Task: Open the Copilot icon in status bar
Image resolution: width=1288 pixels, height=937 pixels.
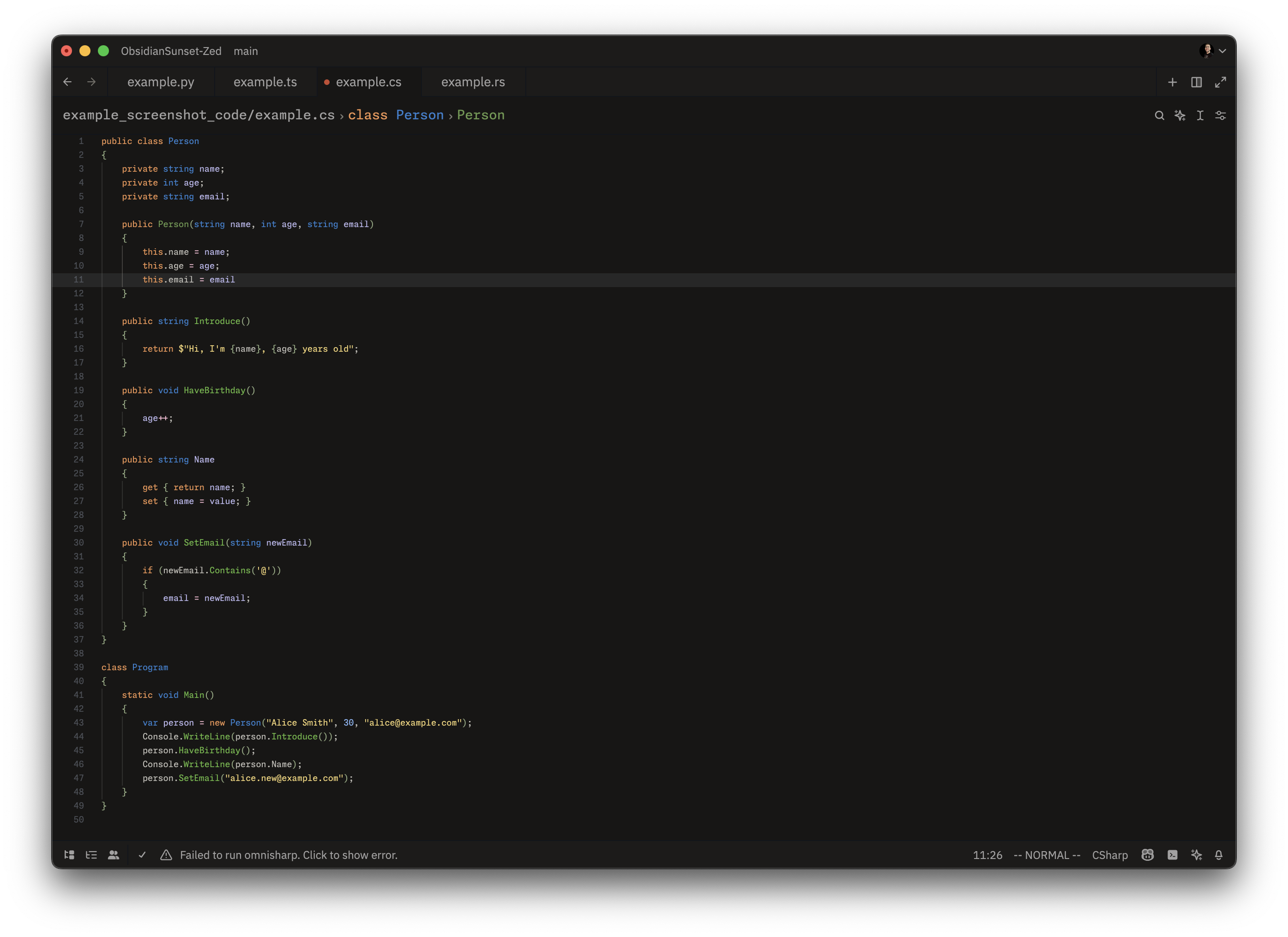Action: click(x=1147, y=855)
